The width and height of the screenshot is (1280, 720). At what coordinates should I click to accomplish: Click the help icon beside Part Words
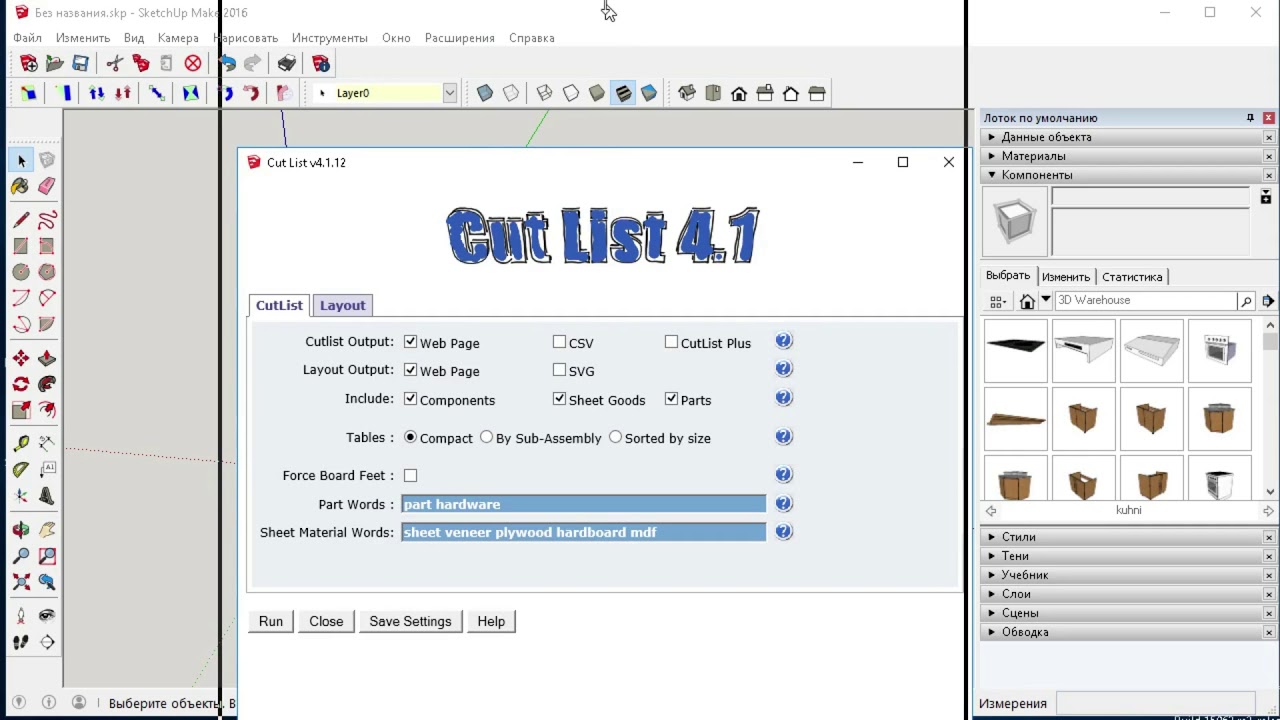(784, 503)
